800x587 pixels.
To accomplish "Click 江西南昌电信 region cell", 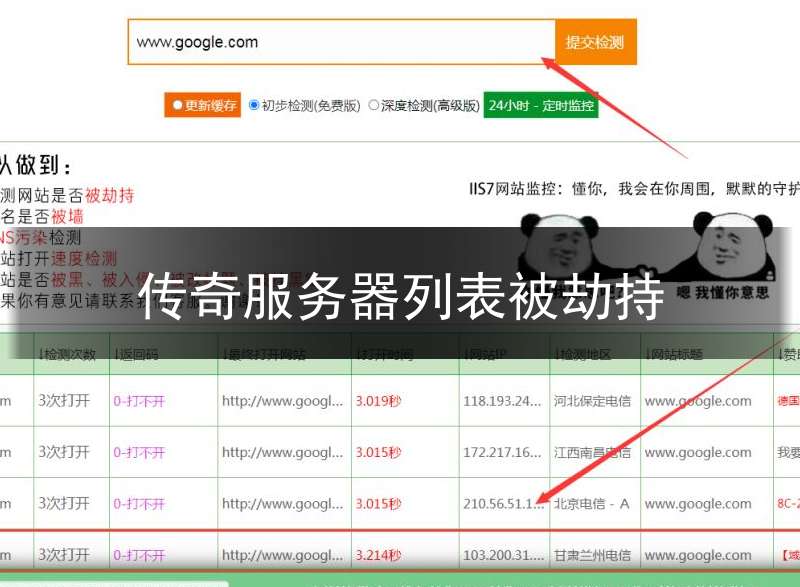I will (x=592, y=452).
